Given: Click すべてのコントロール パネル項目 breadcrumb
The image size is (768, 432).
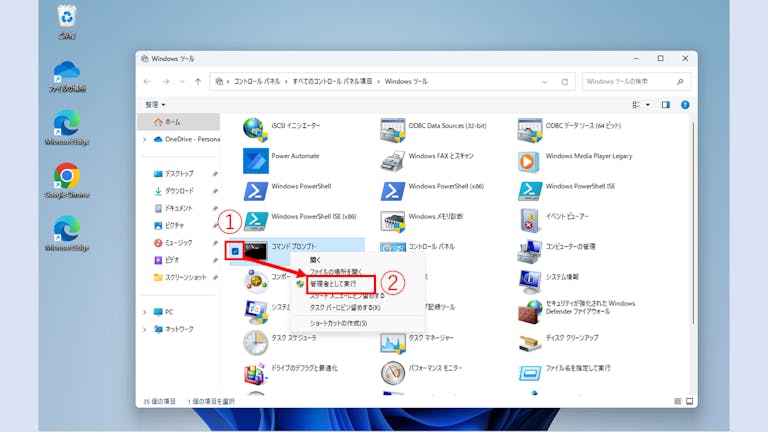Looking at the screenshot, I should [x=332, y=82].
